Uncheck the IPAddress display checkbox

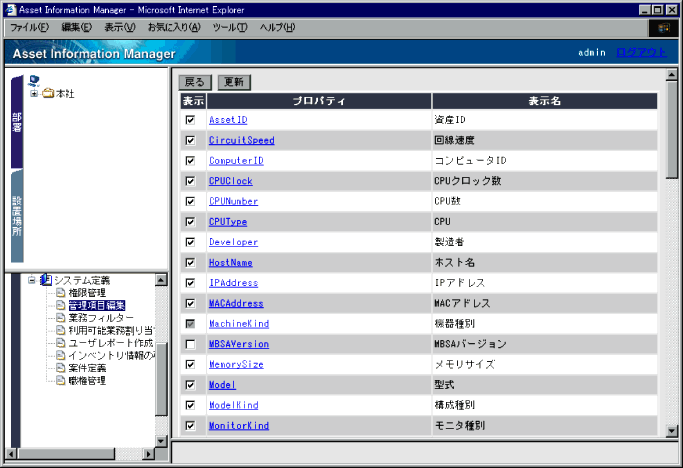coord(190,283)
